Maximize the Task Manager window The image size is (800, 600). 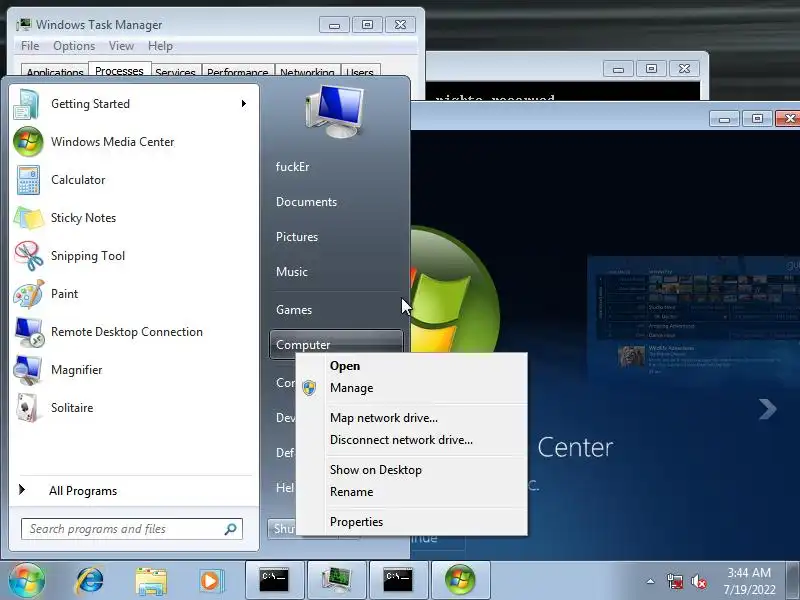click(367, 24)
